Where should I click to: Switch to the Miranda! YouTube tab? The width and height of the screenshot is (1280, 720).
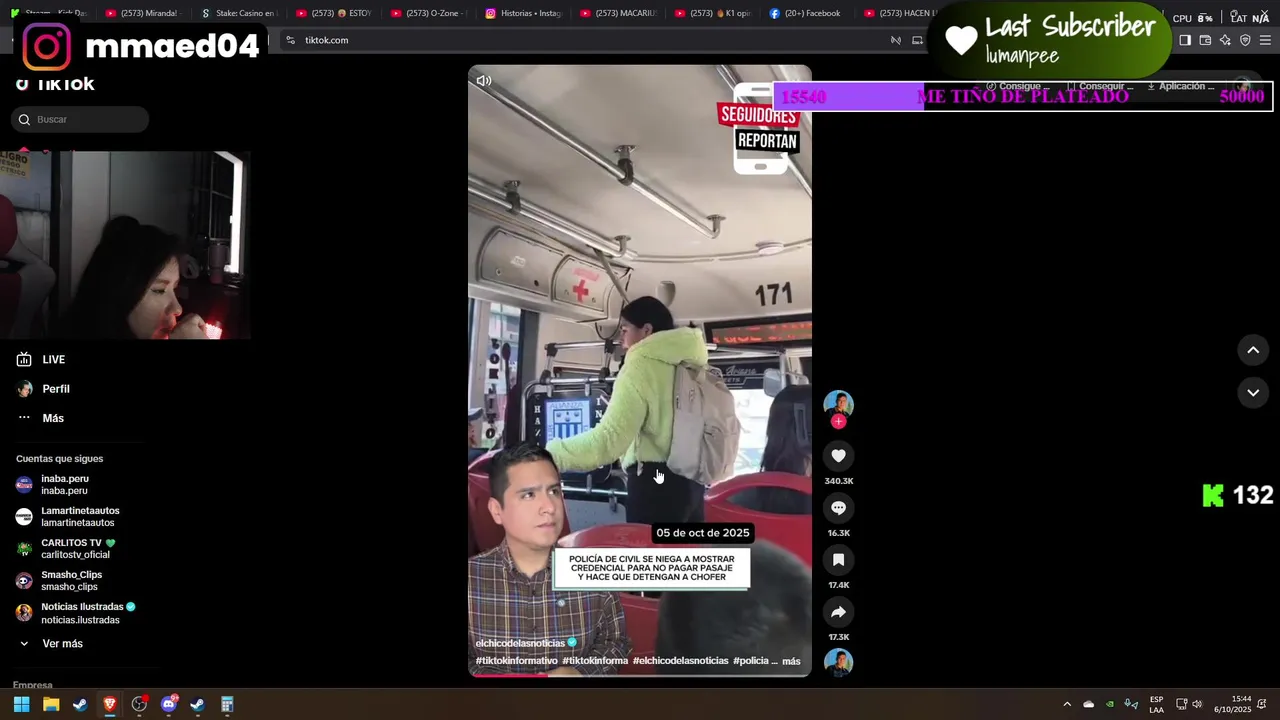click(141, 13)
